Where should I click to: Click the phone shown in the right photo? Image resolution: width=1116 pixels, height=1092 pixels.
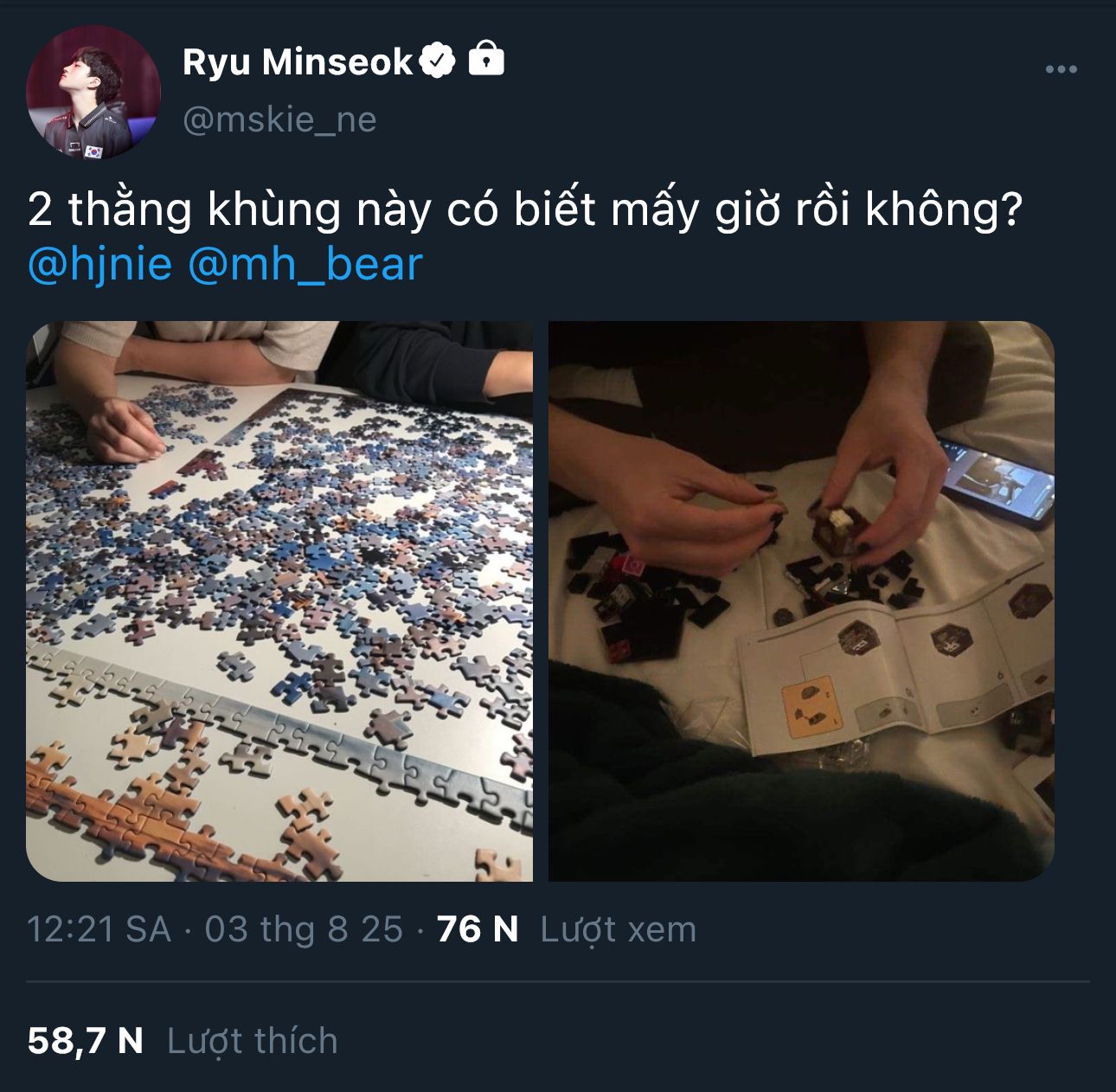[997, 480]
